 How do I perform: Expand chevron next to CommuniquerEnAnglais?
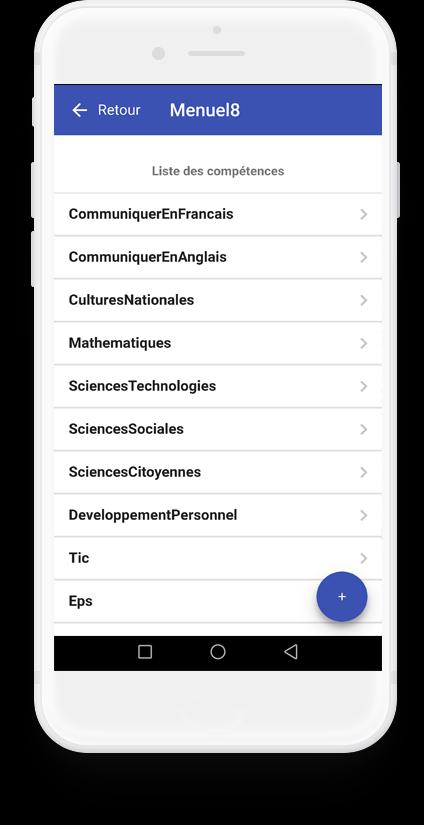pos(364,257)
